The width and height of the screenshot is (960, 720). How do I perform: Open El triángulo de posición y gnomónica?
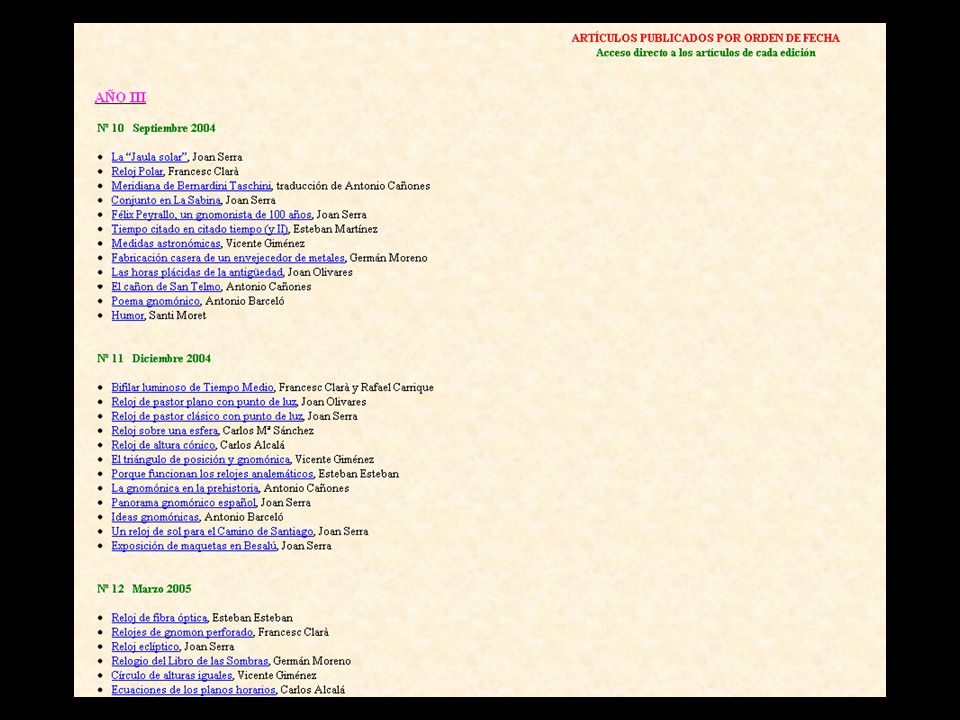point(201,459)
